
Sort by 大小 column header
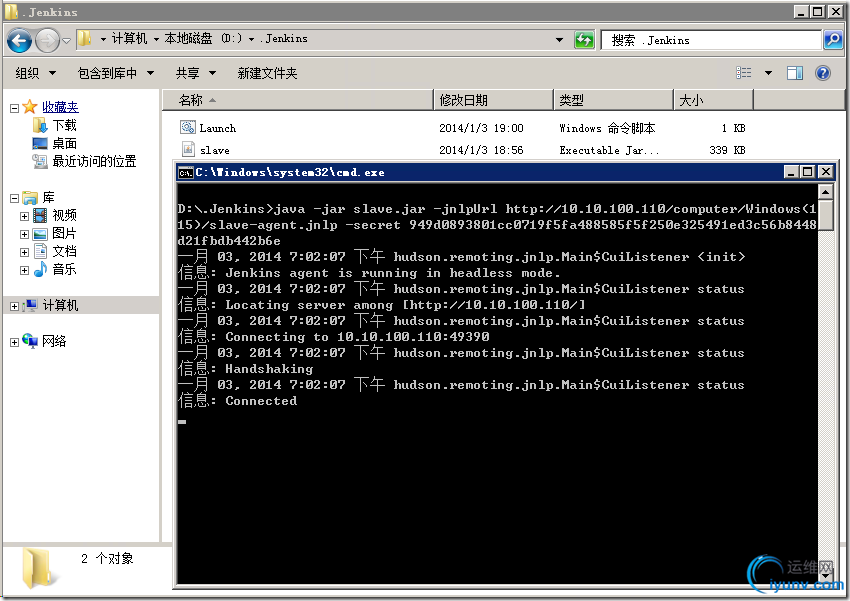713,100
